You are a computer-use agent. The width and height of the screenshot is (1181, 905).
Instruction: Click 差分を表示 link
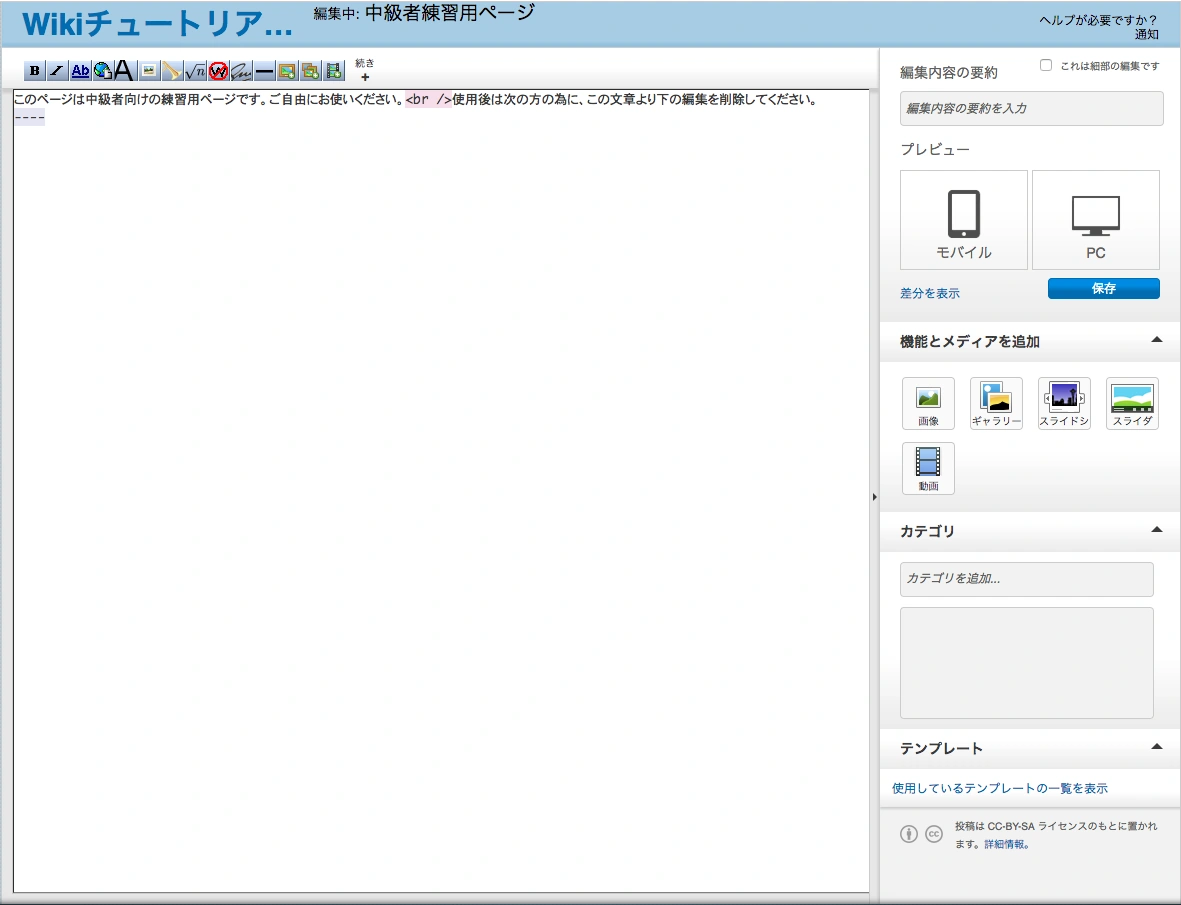click(929, 294)
